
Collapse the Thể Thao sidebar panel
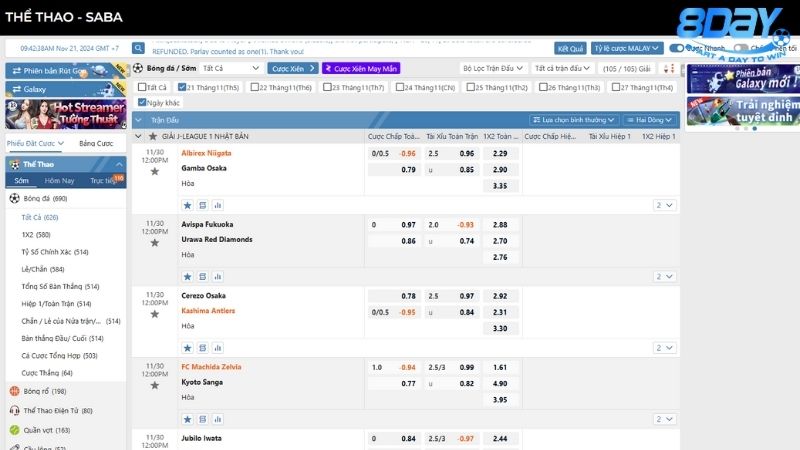tap(119, 164)
